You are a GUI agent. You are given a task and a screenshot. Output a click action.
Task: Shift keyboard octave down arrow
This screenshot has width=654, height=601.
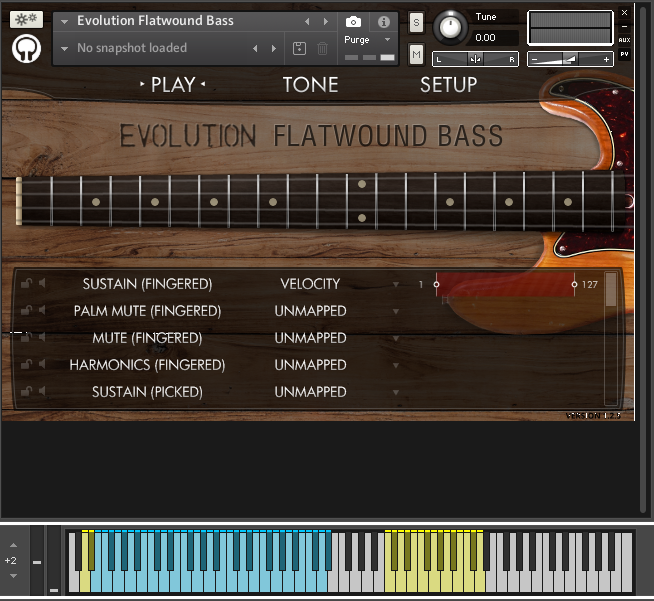coord(13,576)
